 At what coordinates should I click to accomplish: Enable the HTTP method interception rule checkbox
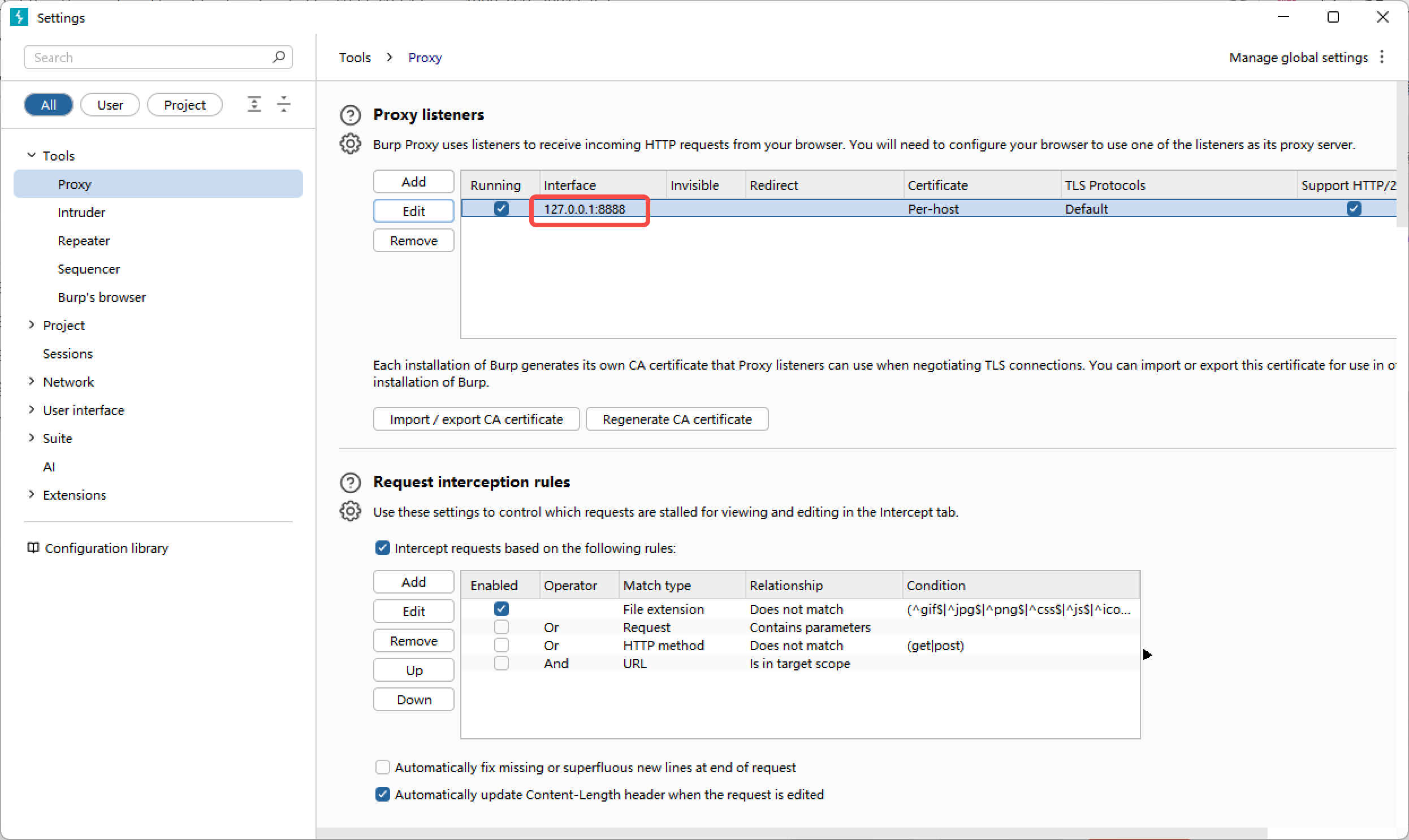coord(501,646)
